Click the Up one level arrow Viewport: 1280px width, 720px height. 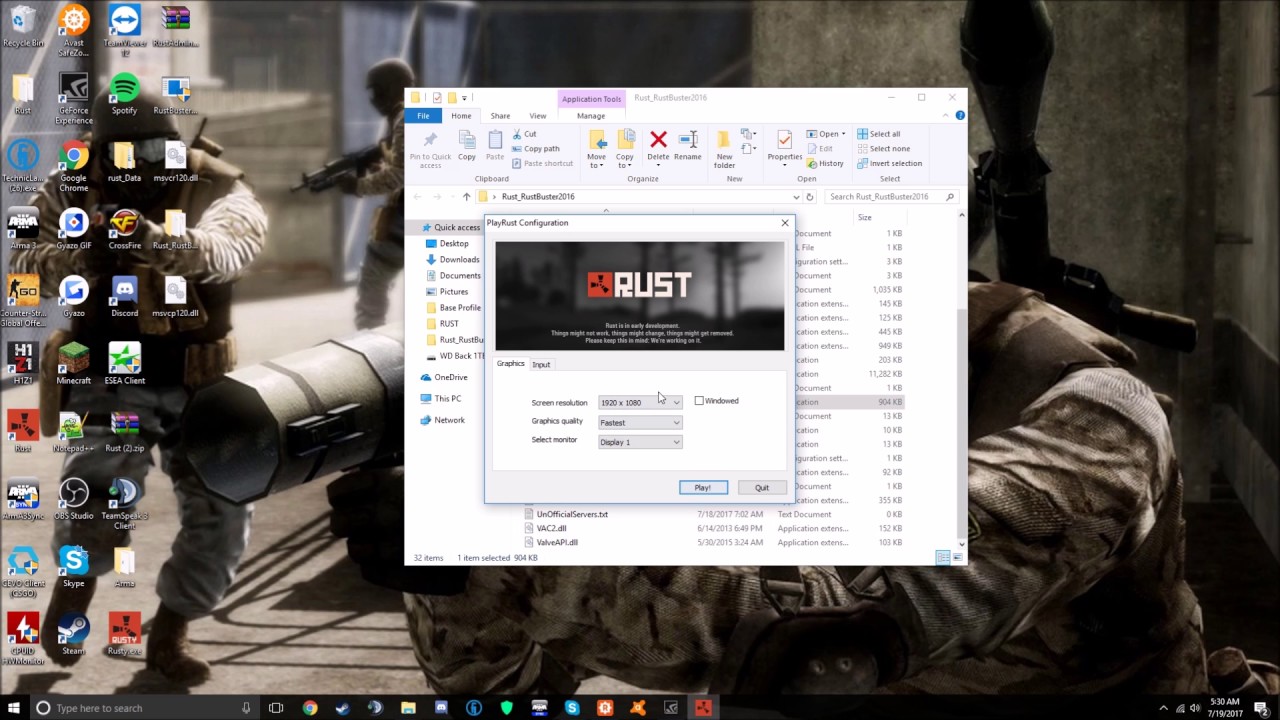tap(466, 197)
